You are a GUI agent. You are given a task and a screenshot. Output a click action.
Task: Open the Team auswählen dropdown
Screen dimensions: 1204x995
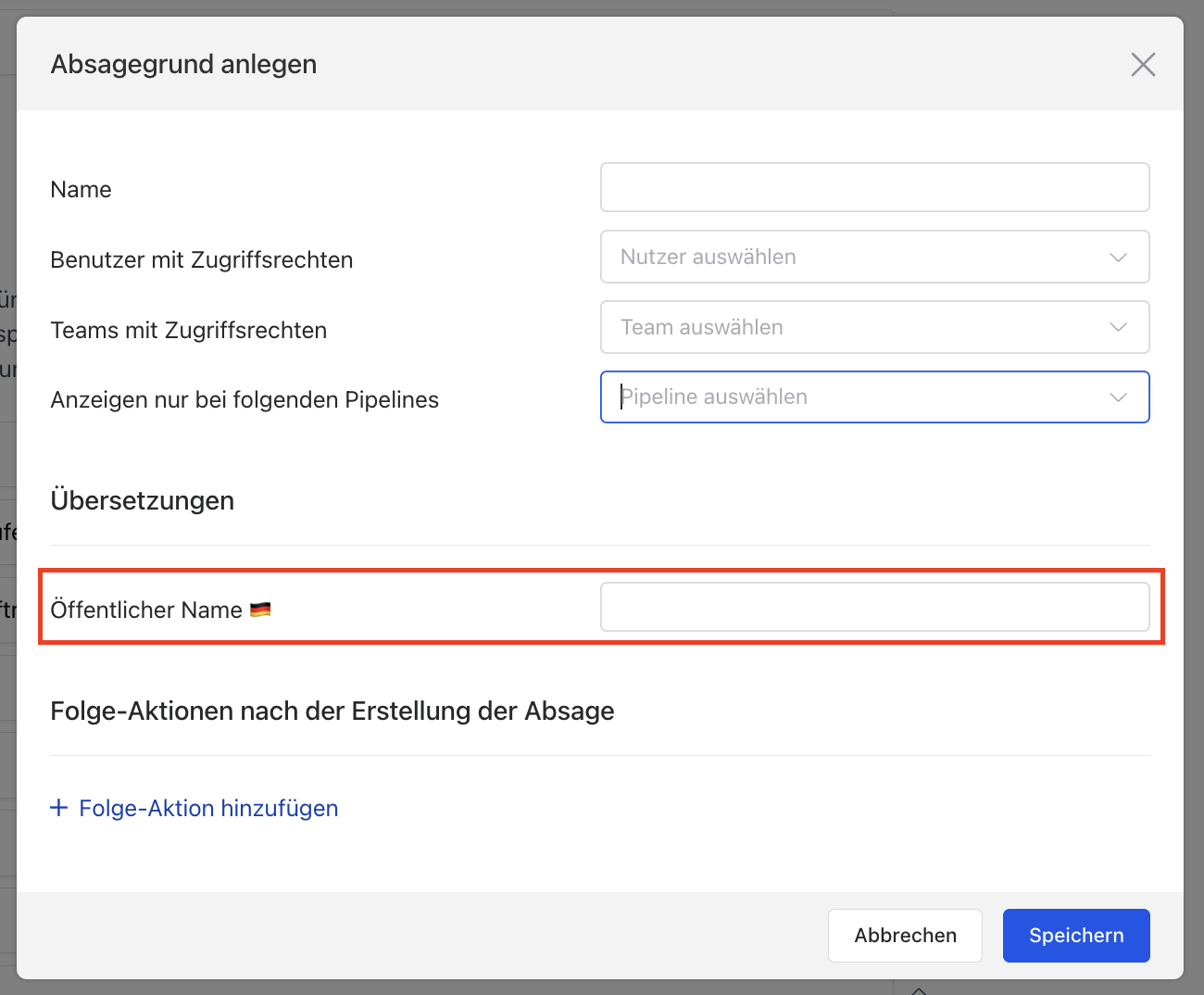pyautogui.click(x=874, y=327)
